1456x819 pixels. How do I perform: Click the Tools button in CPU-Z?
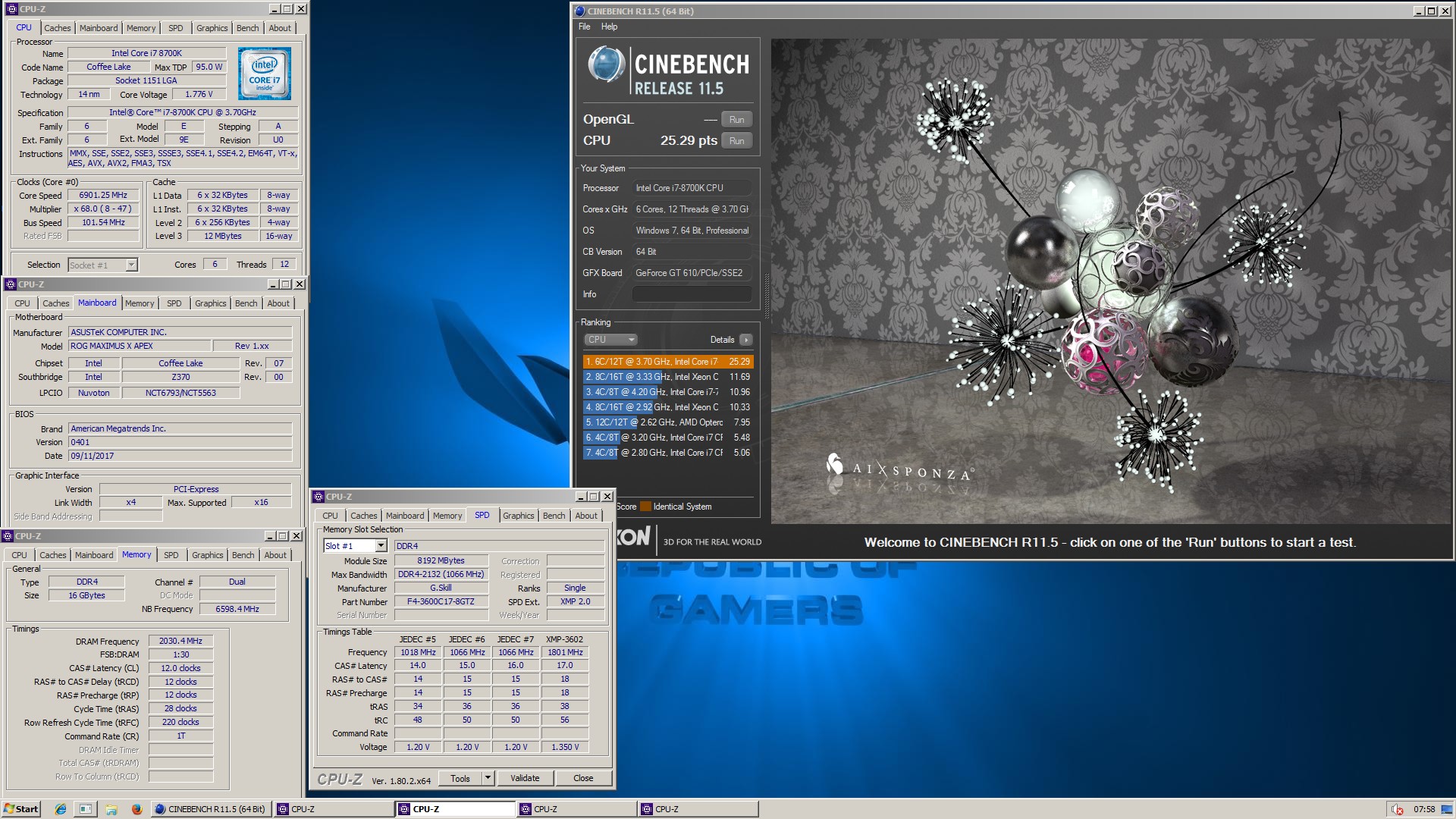click(x=460, y=778)
